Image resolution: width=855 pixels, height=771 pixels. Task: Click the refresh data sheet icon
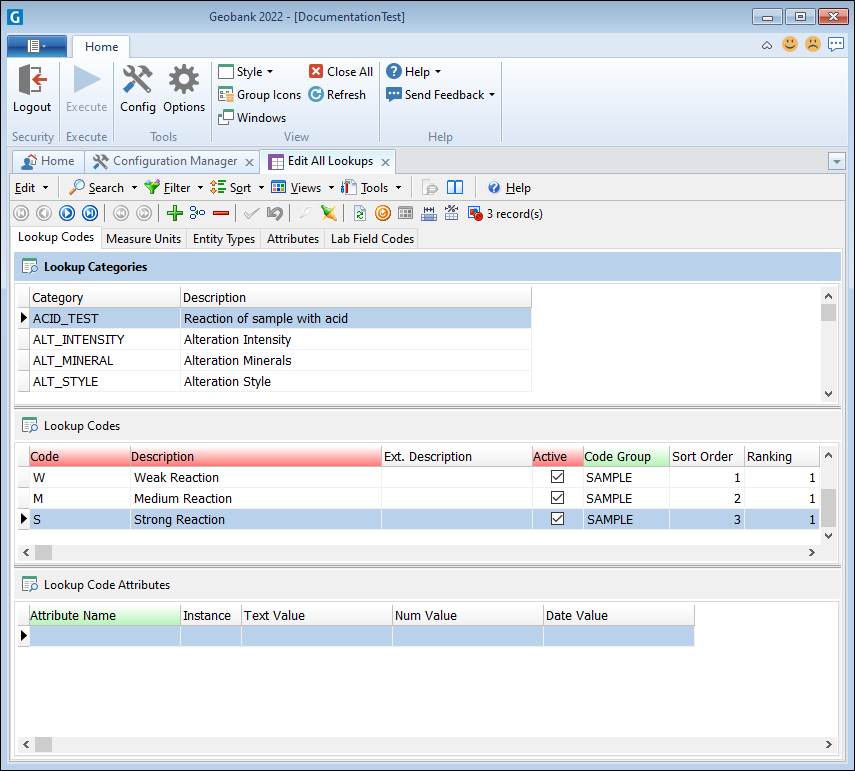360,213
